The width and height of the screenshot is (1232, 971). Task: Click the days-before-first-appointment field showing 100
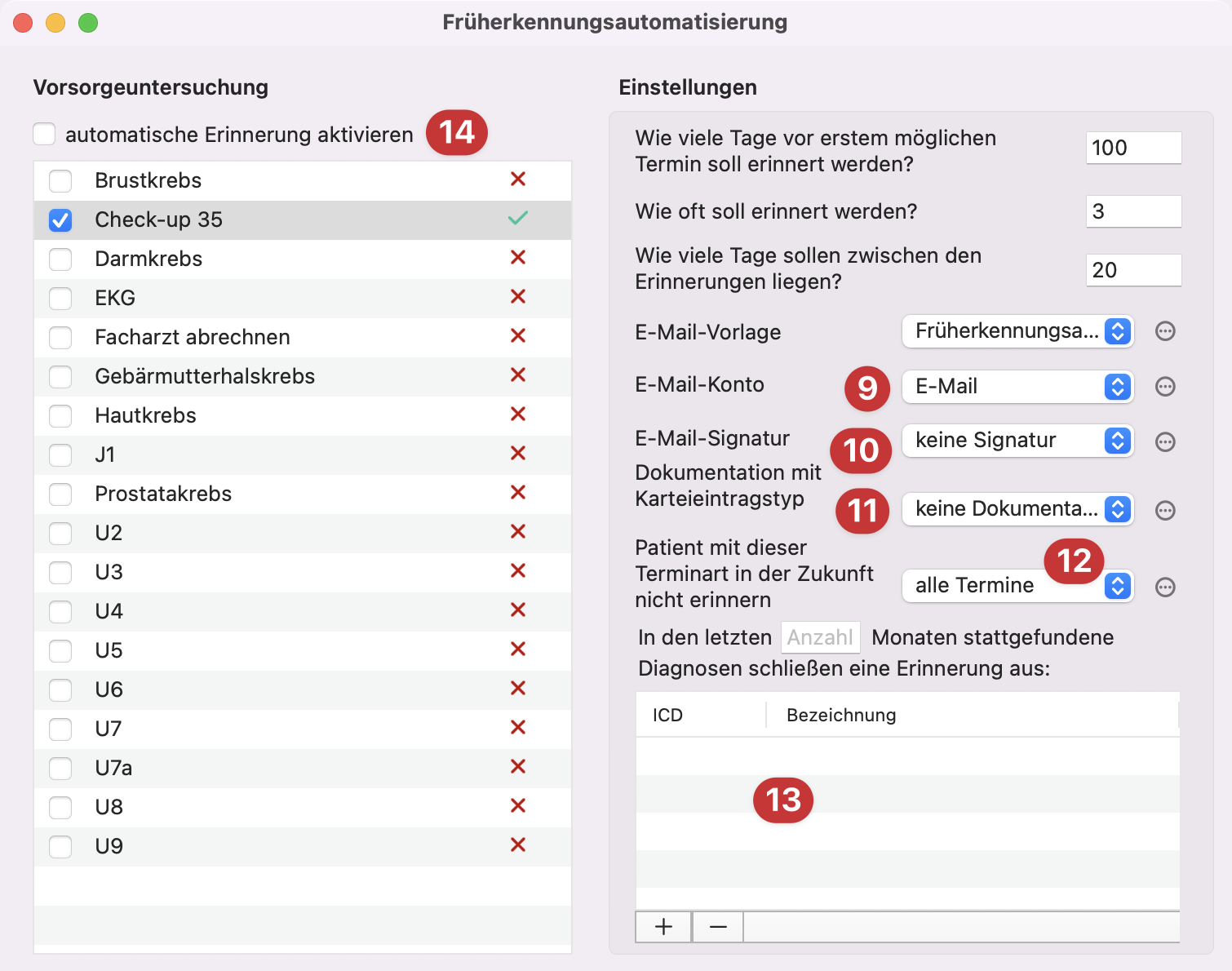1133,148
